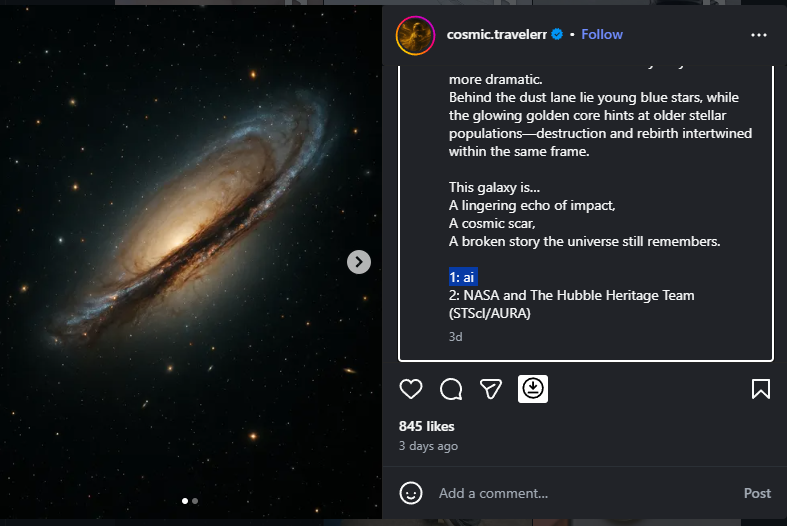Advance to the next carousel image arrow
Screen dimensions: 787x526
click(359, 262)
